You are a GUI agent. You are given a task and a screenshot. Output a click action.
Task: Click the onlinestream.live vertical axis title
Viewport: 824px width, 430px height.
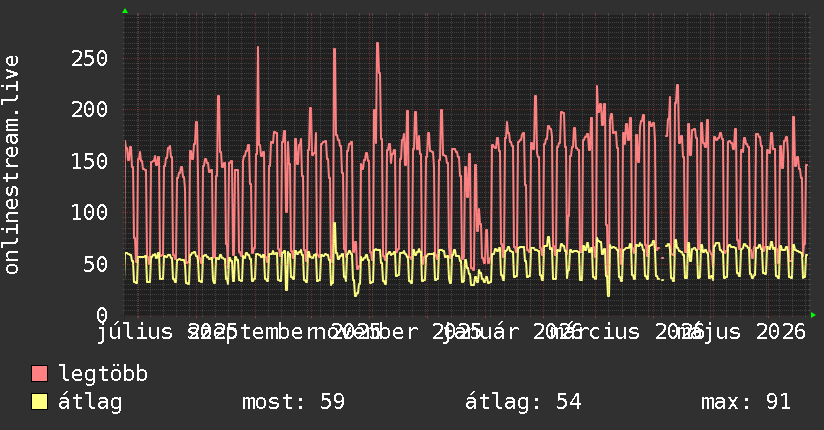(x=11, y=165)
